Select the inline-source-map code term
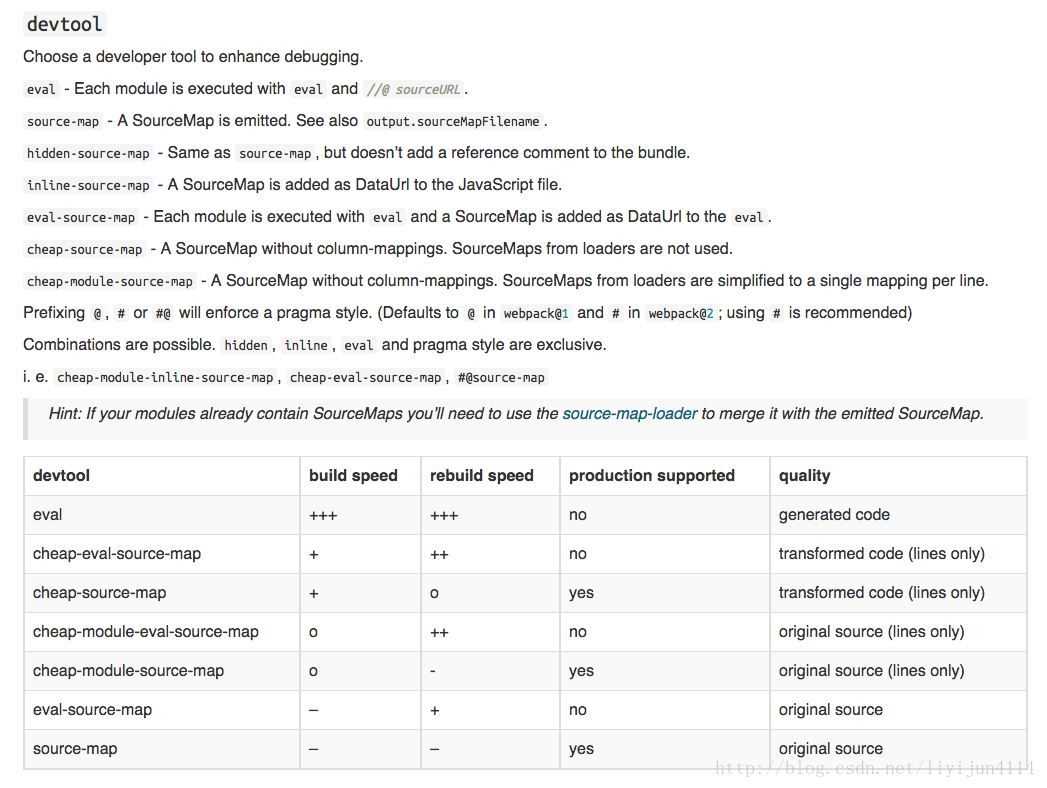 click(88, 185)
